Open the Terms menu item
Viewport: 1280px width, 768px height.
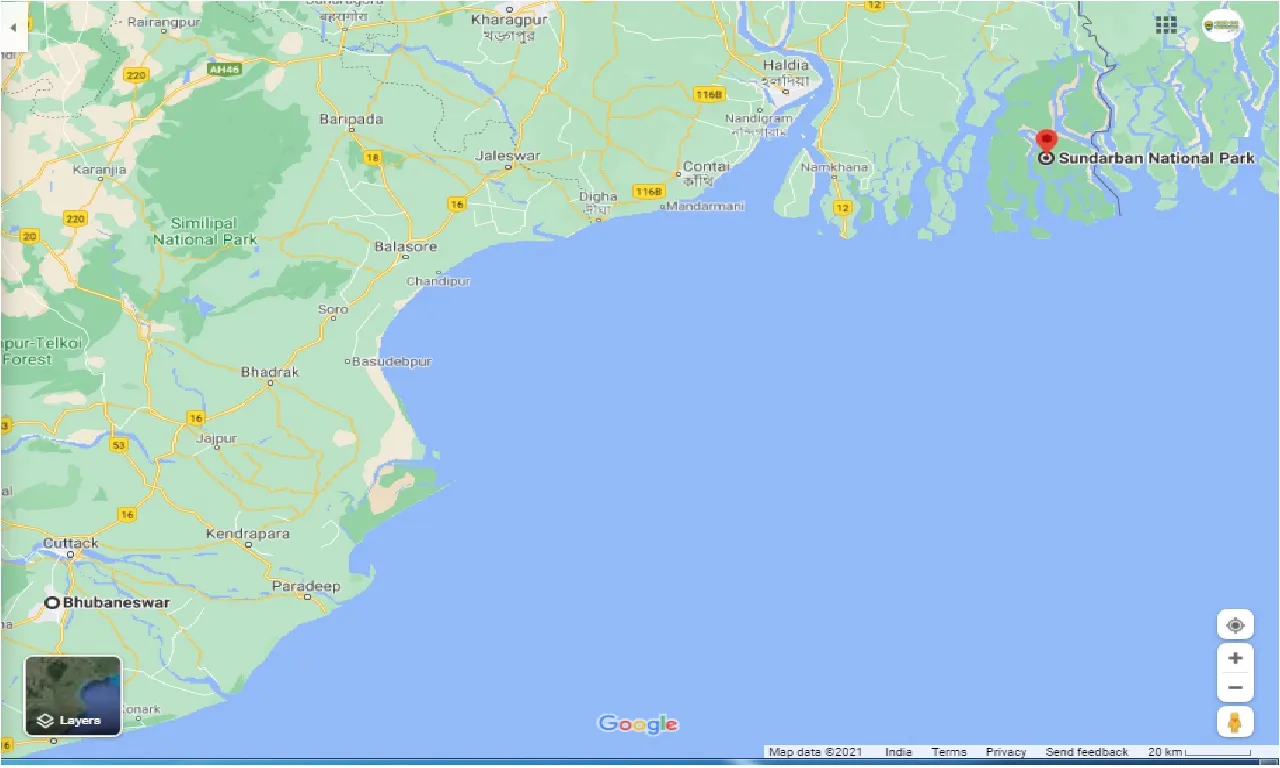(x=948, y=752)
